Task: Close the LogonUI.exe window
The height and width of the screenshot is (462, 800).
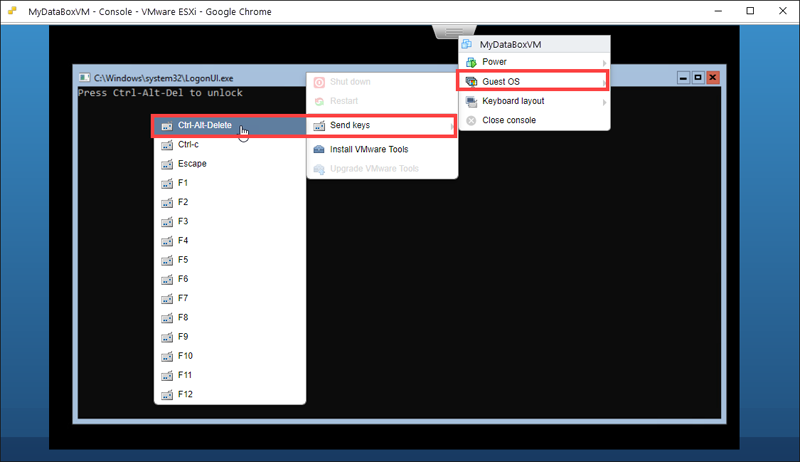Action: [x=713, y=78]
